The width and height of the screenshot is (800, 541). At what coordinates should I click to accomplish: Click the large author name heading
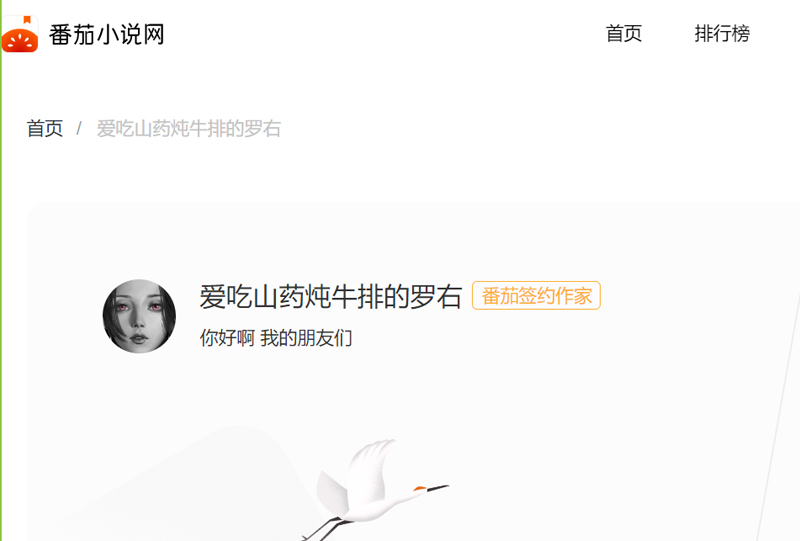tap(331, 296)
